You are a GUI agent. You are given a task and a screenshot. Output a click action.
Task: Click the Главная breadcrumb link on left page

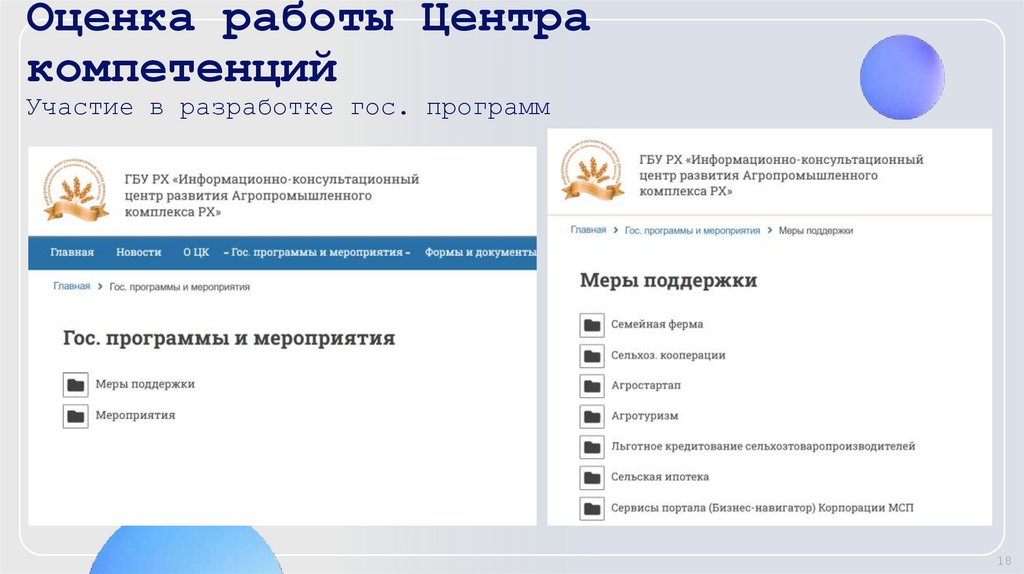click(x=72, y=286)
